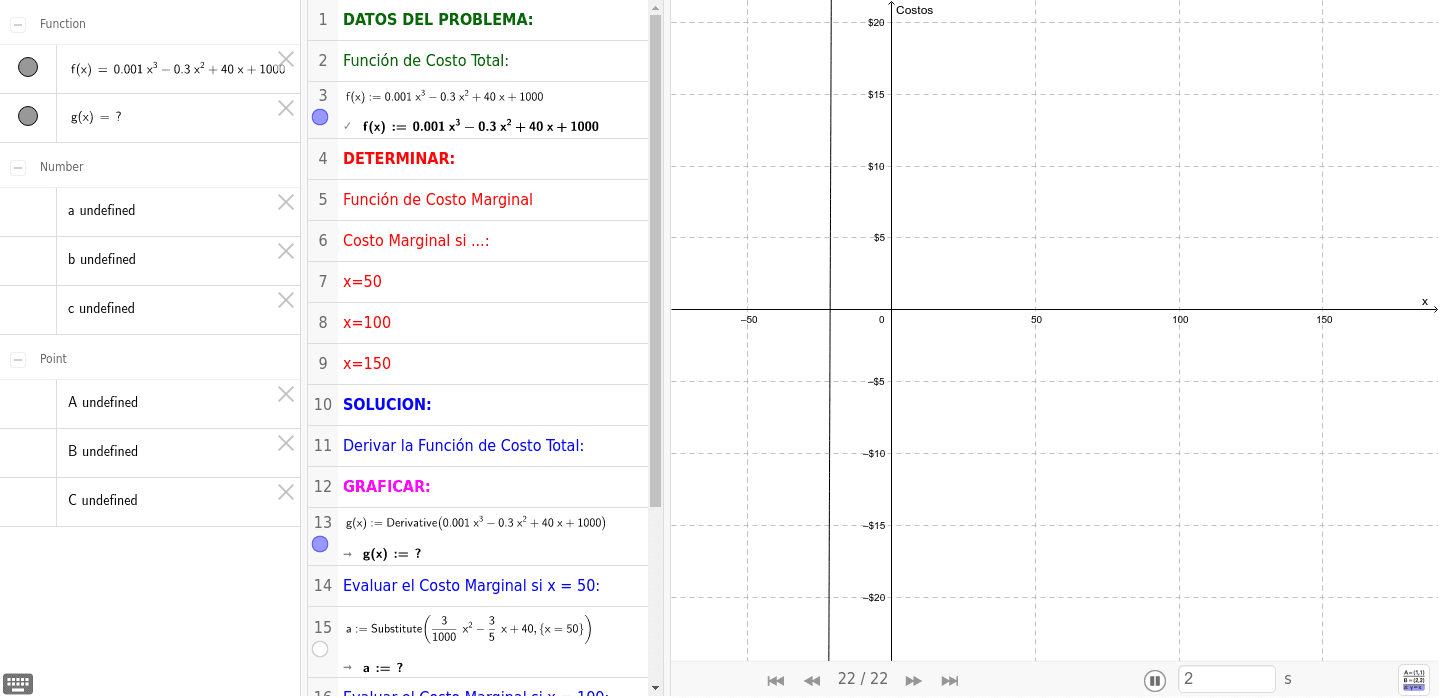
Task: Click g(x) = ? in Algebra view
Action: point(96,116)
